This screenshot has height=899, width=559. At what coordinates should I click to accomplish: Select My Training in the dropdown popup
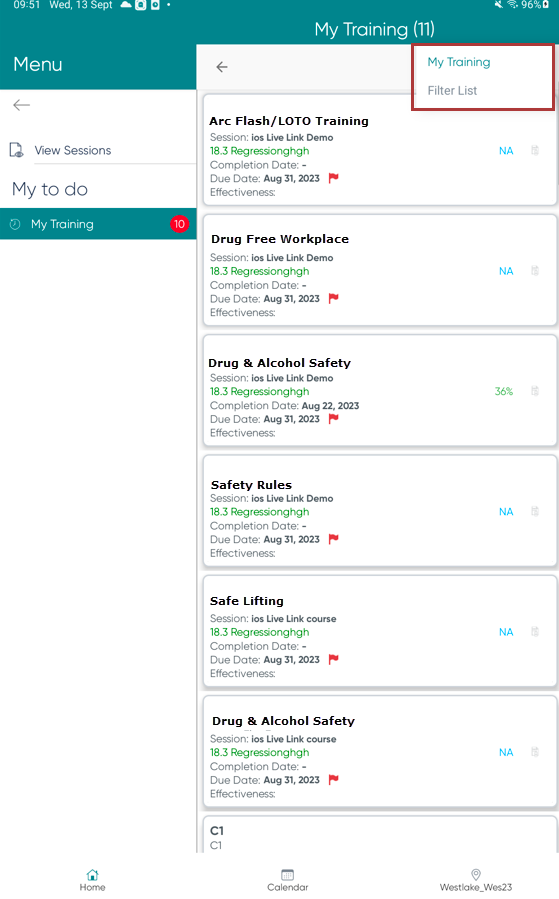coord(459,62)
